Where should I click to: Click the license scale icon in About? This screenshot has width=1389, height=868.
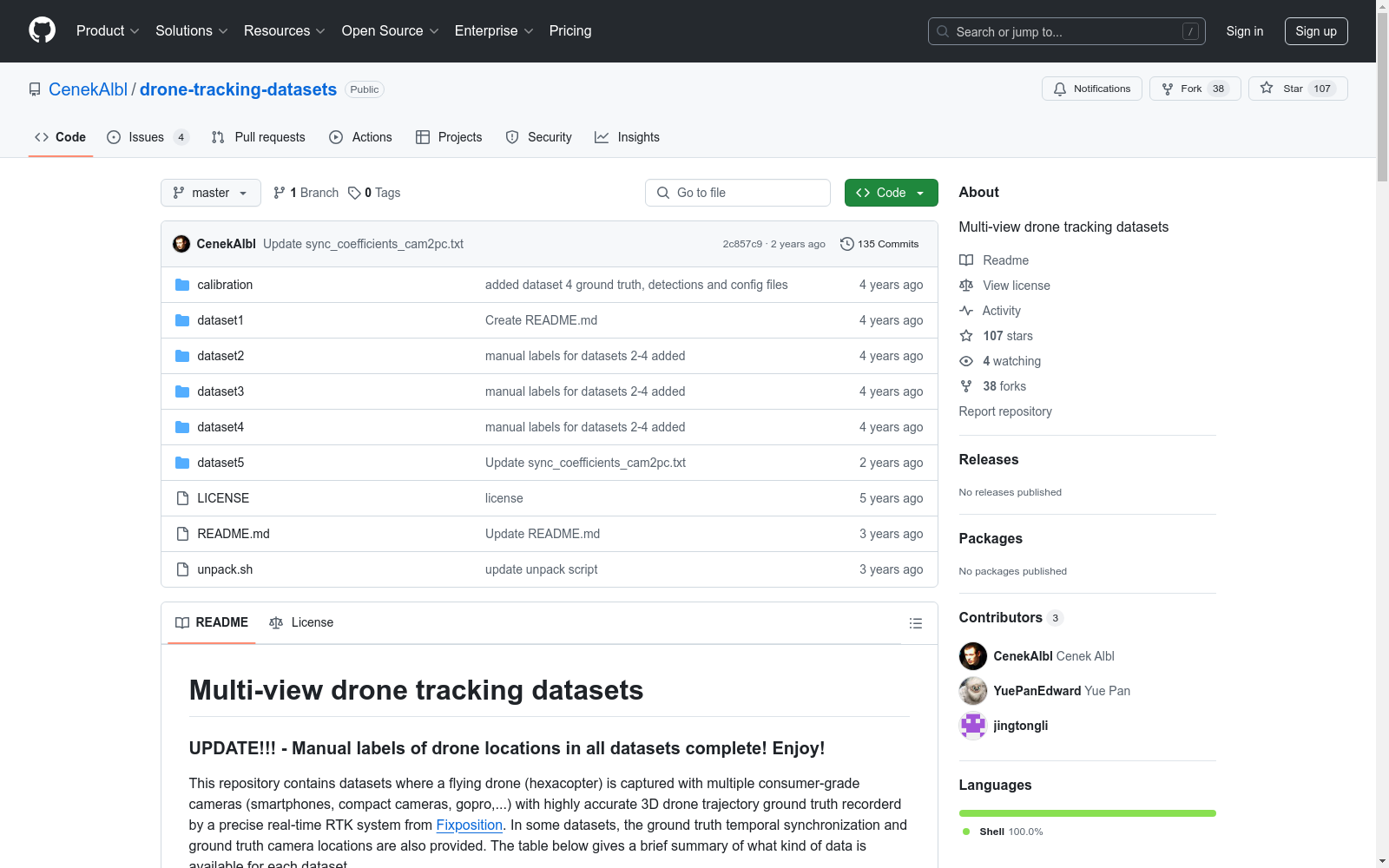(966, 286)
